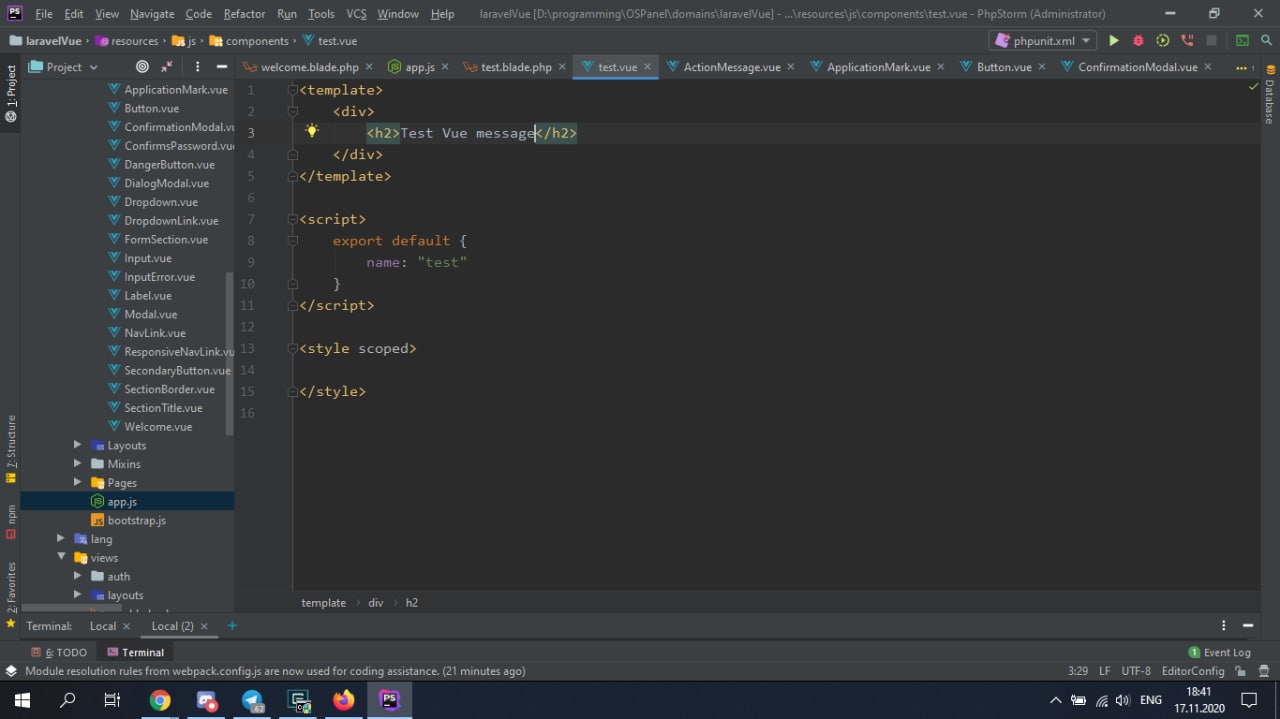Image resolution: width=1280 pixels, height=719 pixels.
Task: Toggle the Terminal tool window button
Action: pos(135,652)
